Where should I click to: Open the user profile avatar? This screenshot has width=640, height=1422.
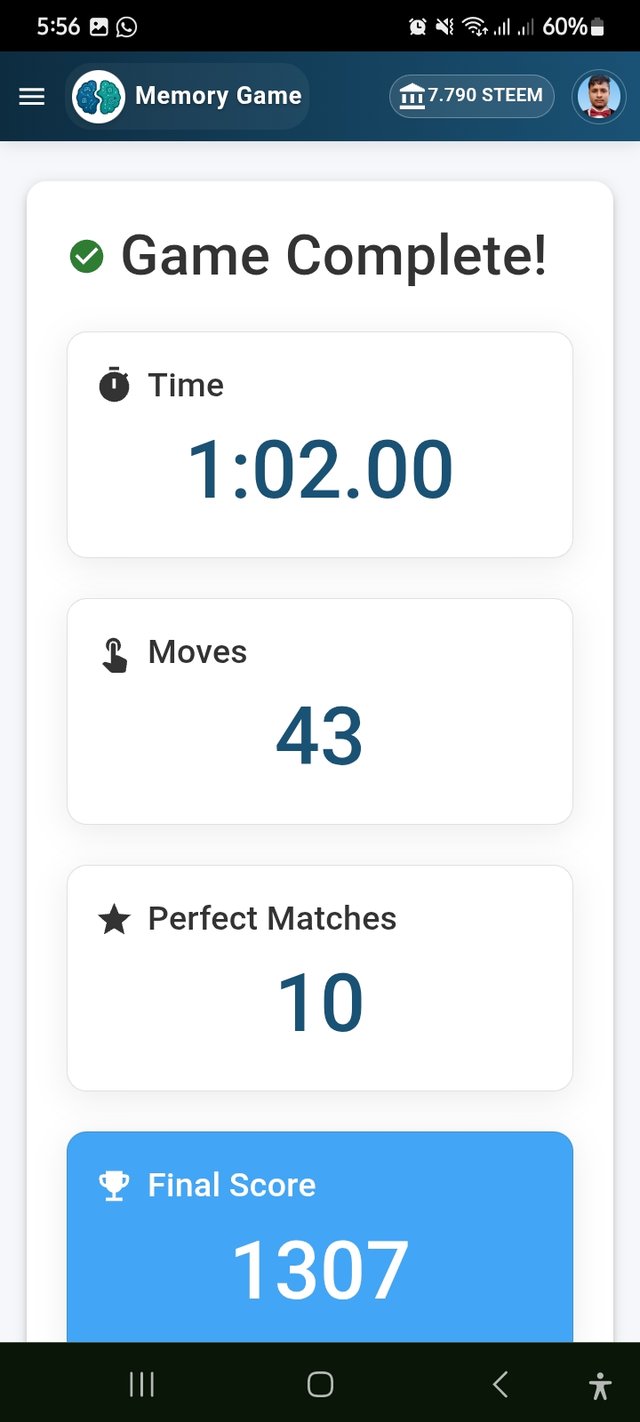[x=599, y=97]
